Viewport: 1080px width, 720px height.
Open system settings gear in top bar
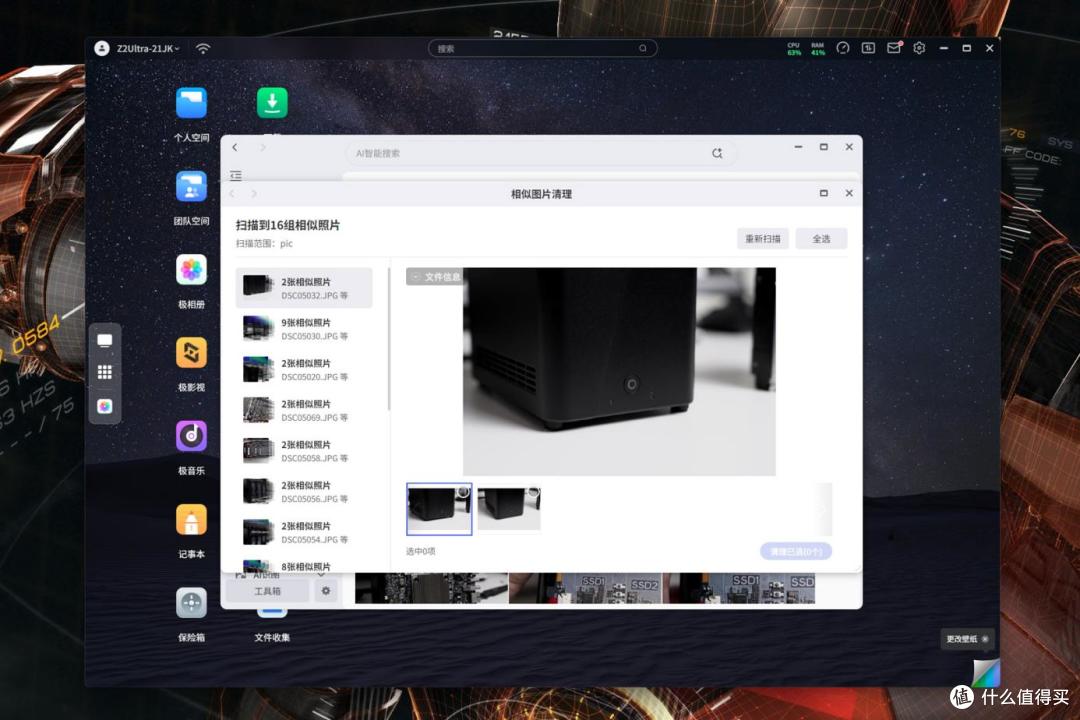tap(919, 48)
